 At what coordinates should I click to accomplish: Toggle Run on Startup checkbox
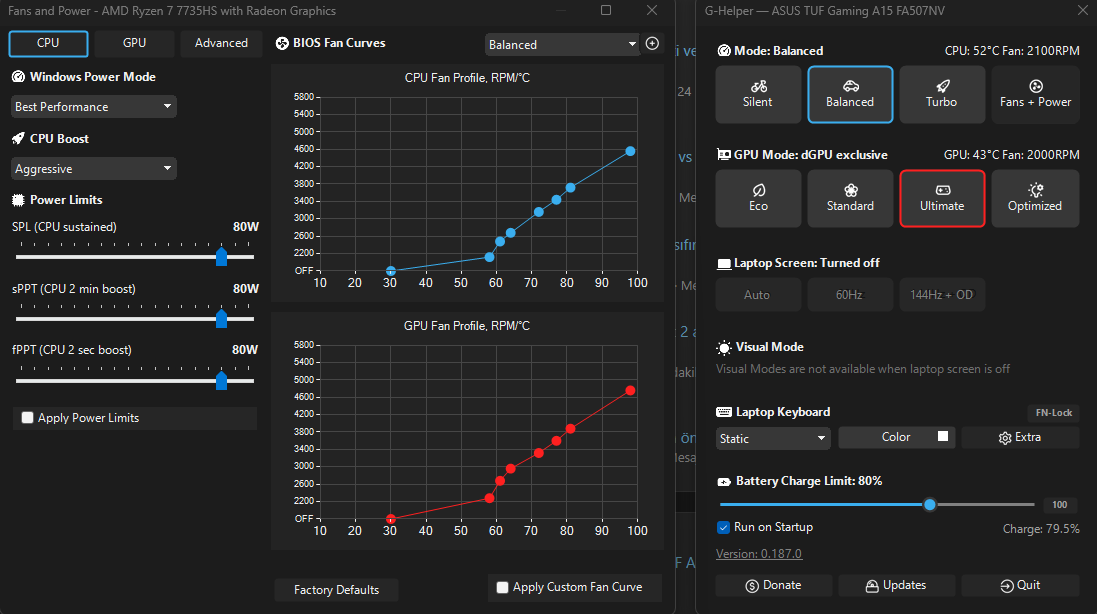(x=723, y=527)
